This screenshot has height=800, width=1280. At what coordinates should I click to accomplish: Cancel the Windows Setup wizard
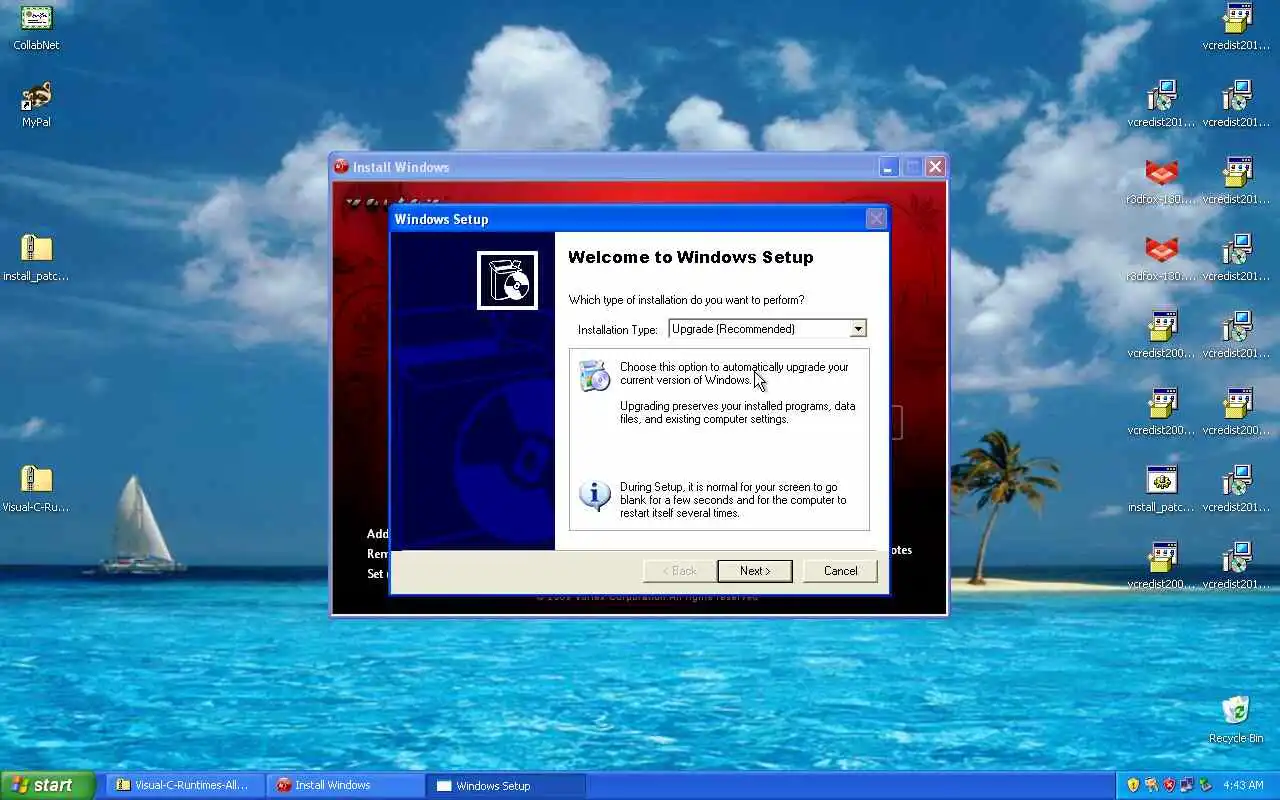tap(840, 571)
